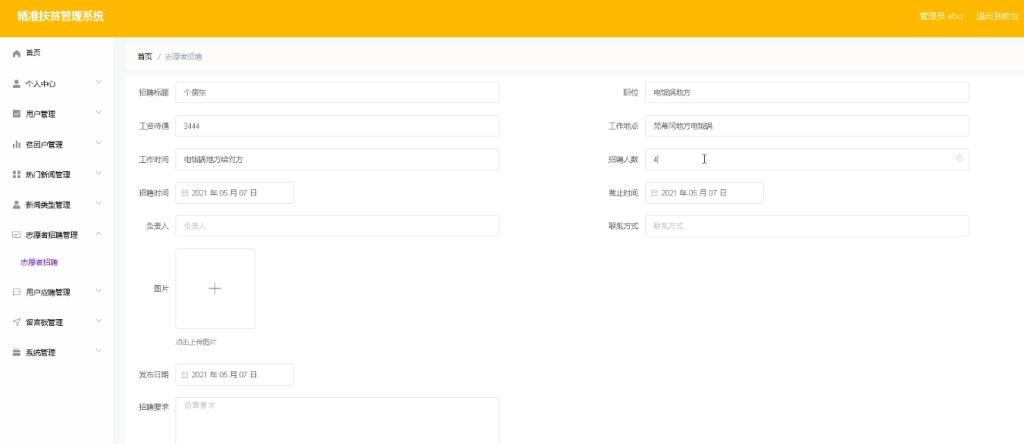
Task: Click the bar chart icon for 贫困户管理
Action: pyautogui.click(x=17, y=144)
